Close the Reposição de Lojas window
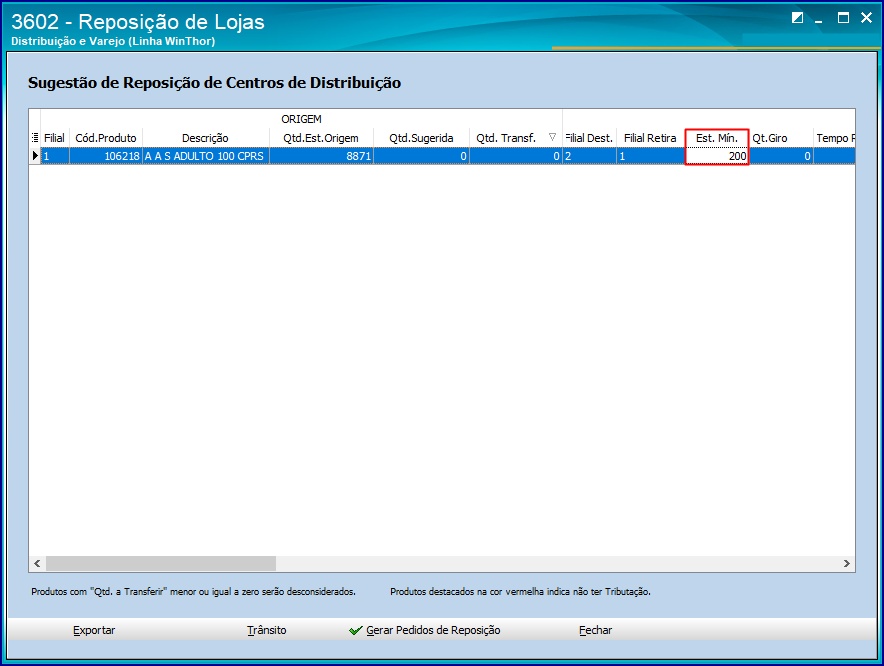Screen dimensions: 884x666 pos(867,17)
